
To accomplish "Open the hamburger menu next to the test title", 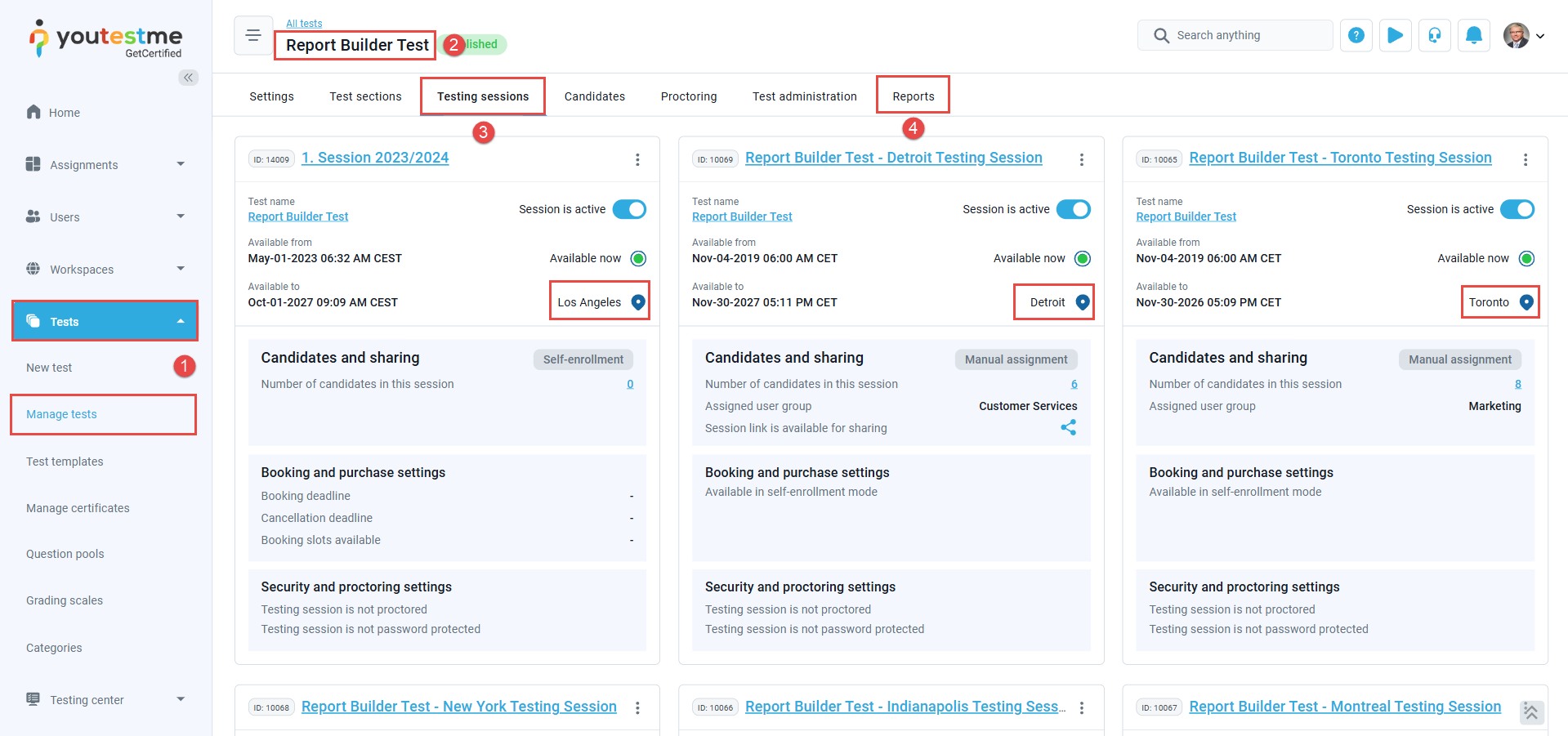I will (253, 35).
